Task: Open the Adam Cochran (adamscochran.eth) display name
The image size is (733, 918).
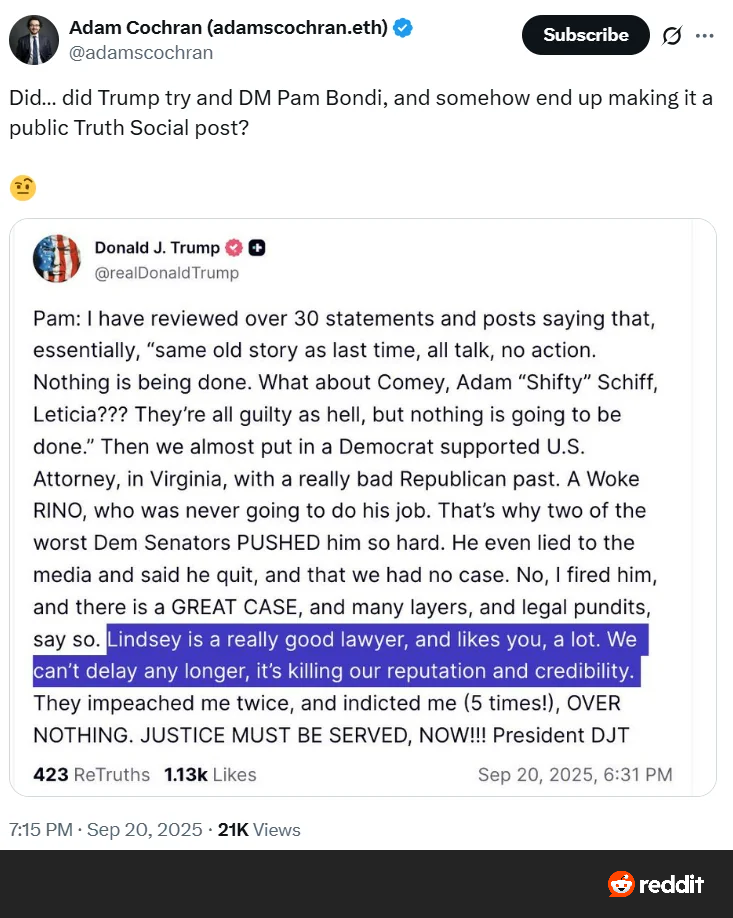Action: (228, 28)
